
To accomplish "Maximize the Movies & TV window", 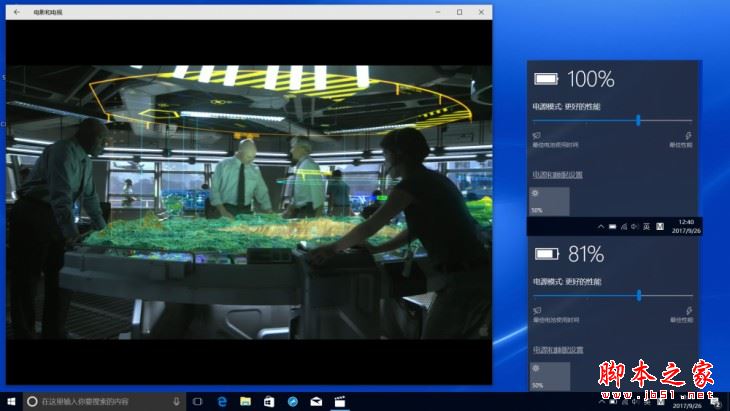I will click(460, 12).
